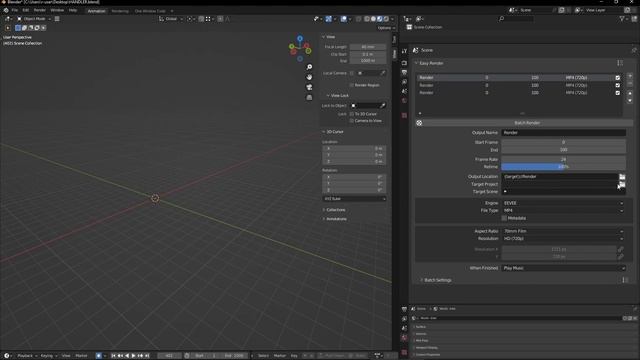Click the Target Scene field
The width and height of the screenshot is (640, 360).
coord(563,192)
